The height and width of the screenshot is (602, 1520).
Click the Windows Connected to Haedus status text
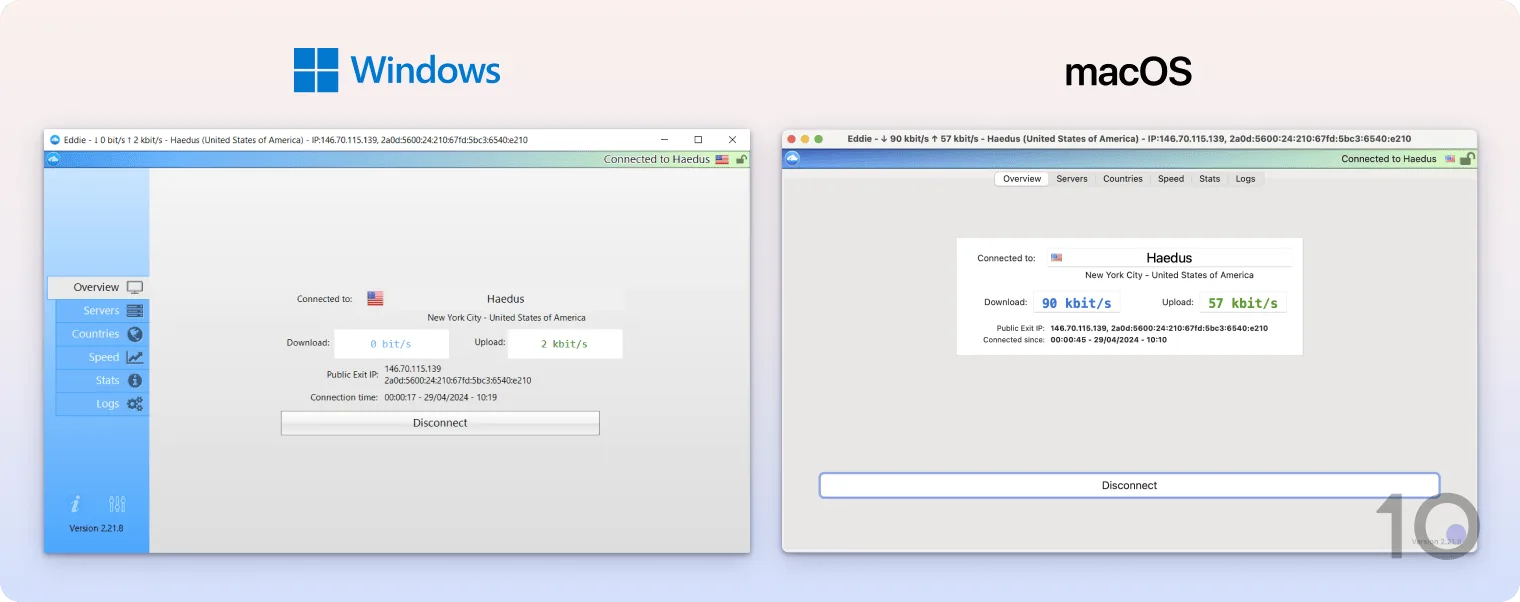(657, 159)
